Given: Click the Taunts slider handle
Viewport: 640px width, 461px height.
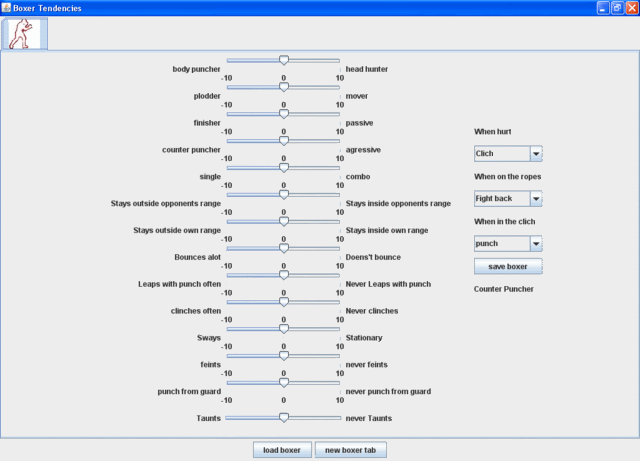Looking at the screenshot, I should point(283,417).
